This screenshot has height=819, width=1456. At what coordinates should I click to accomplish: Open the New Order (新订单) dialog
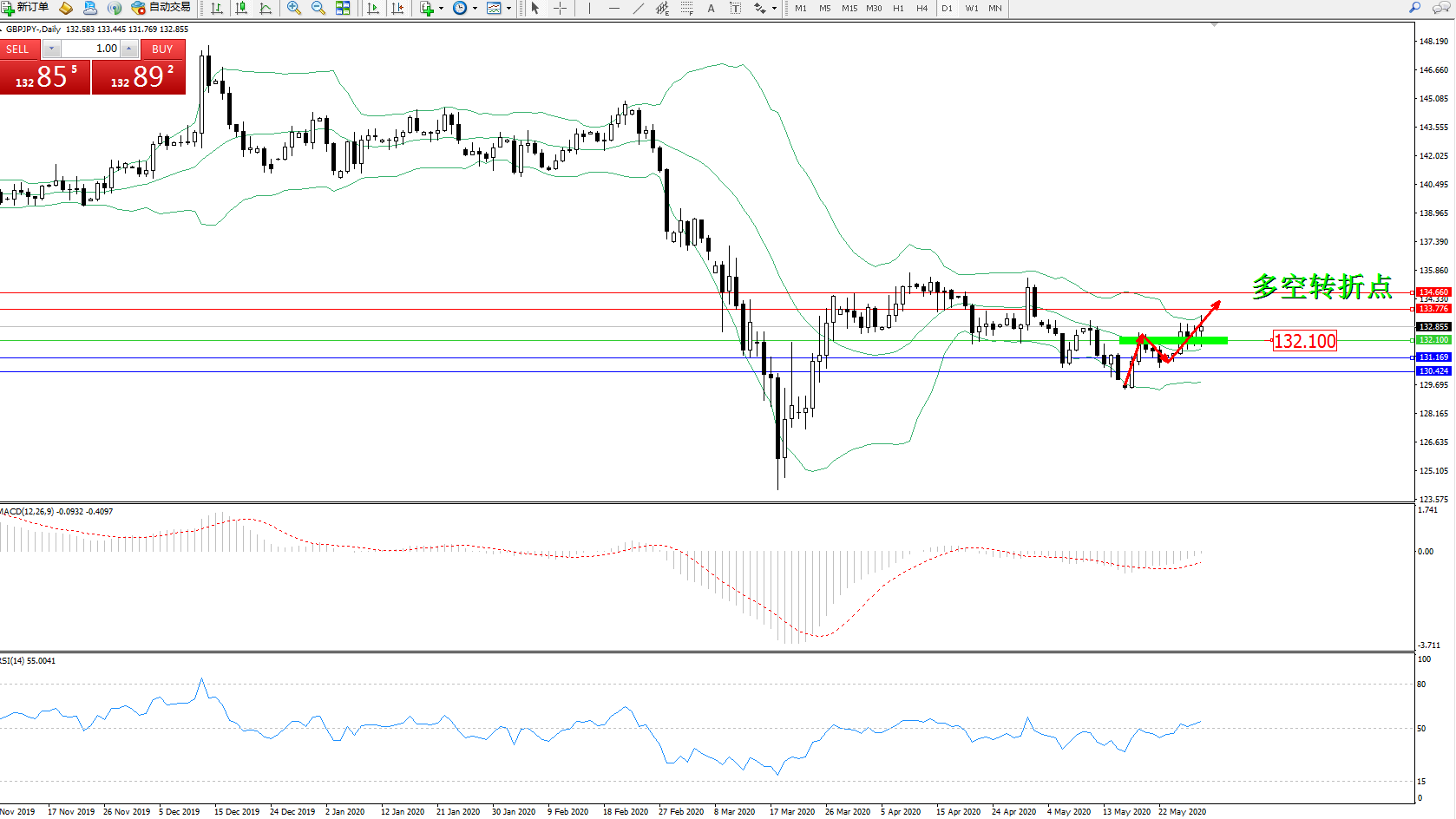(x=25, y=8)
